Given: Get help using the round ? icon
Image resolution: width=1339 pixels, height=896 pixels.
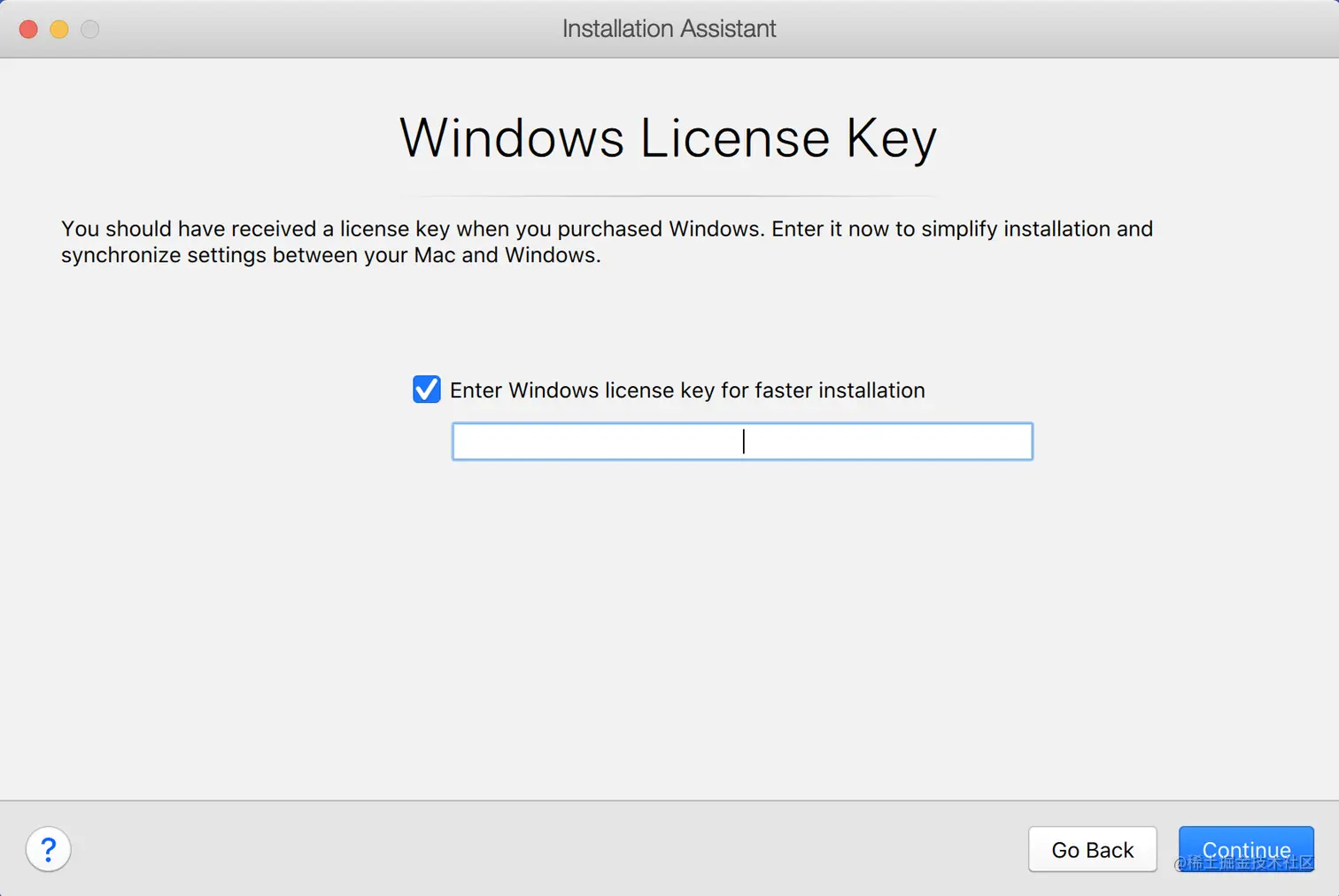Looking at the screenshot, I should coord(48,850).
